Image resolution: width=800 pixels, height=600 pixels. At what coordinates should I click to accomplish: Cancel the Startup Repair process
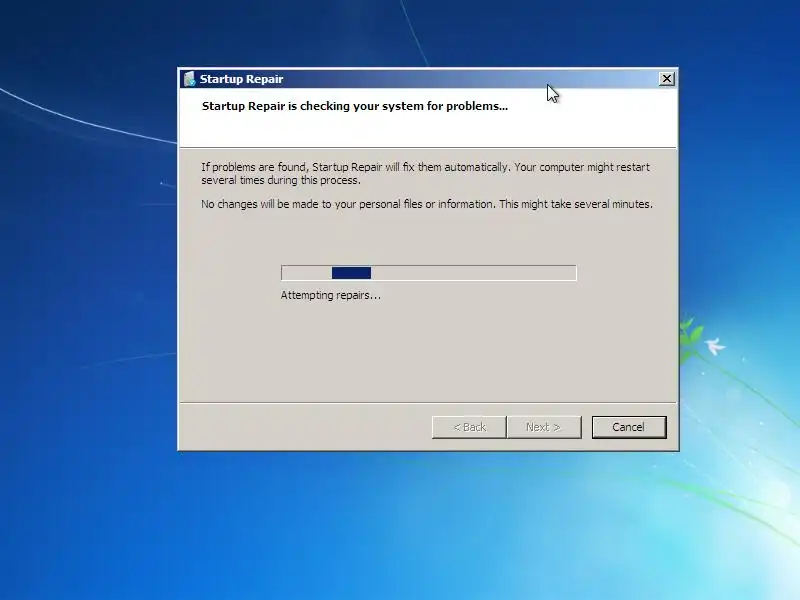click(629, 427)
